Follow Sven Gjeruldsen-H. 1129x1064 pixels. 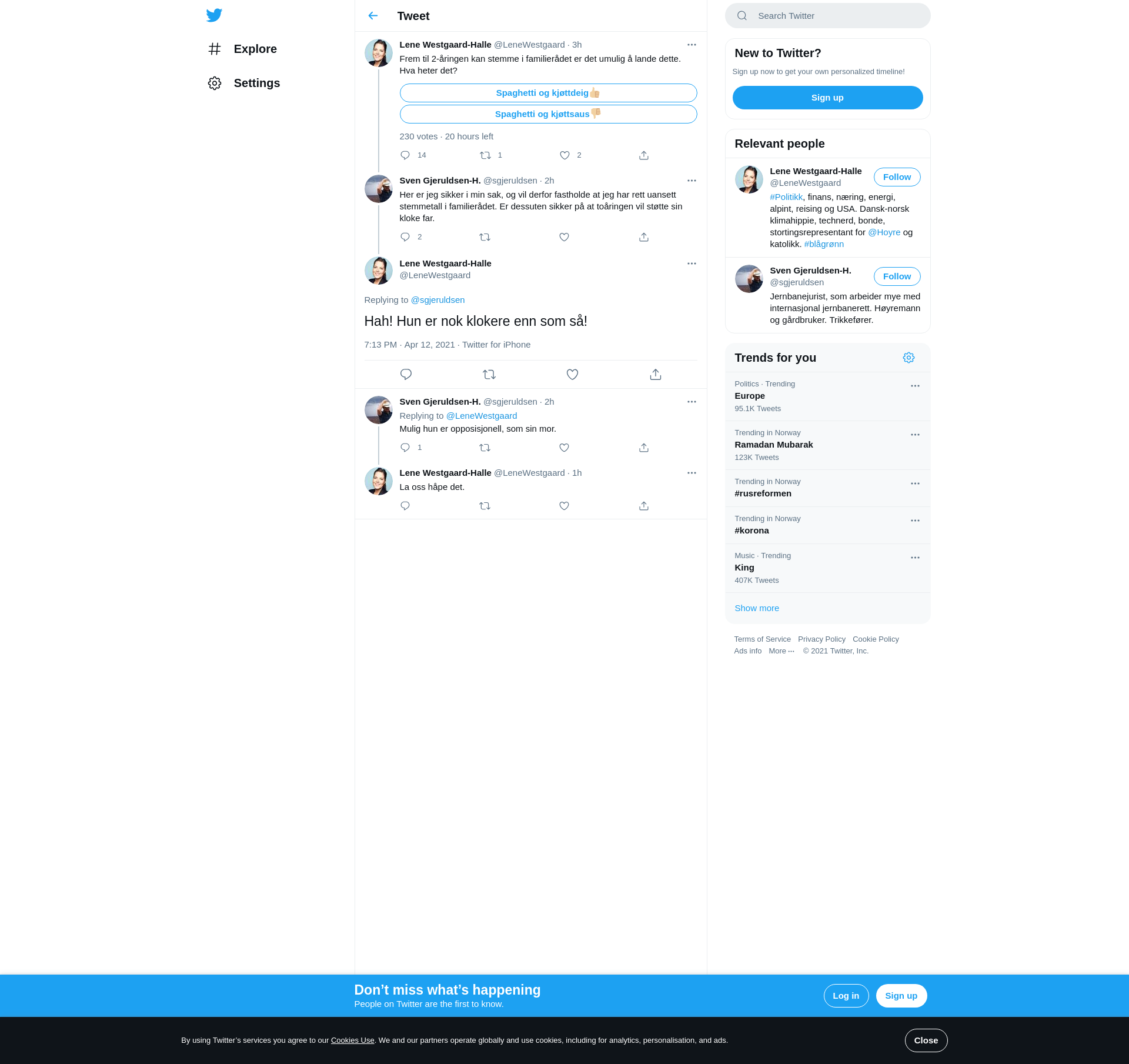pyautogui.click(x=897, y=276)
